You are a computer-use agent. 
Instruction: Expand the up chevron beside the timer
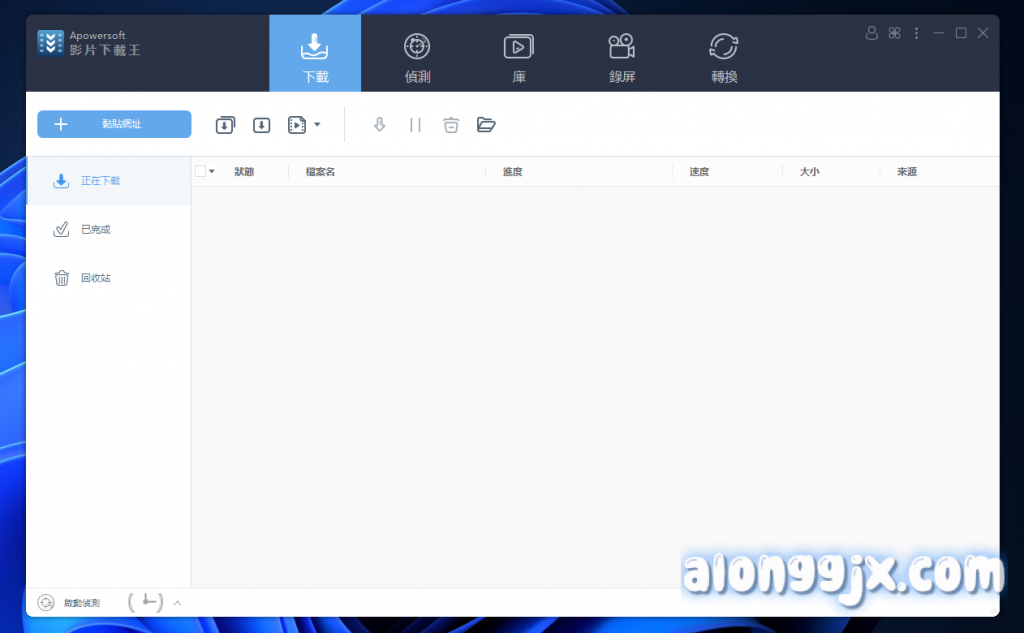click(x=177, y=603)
